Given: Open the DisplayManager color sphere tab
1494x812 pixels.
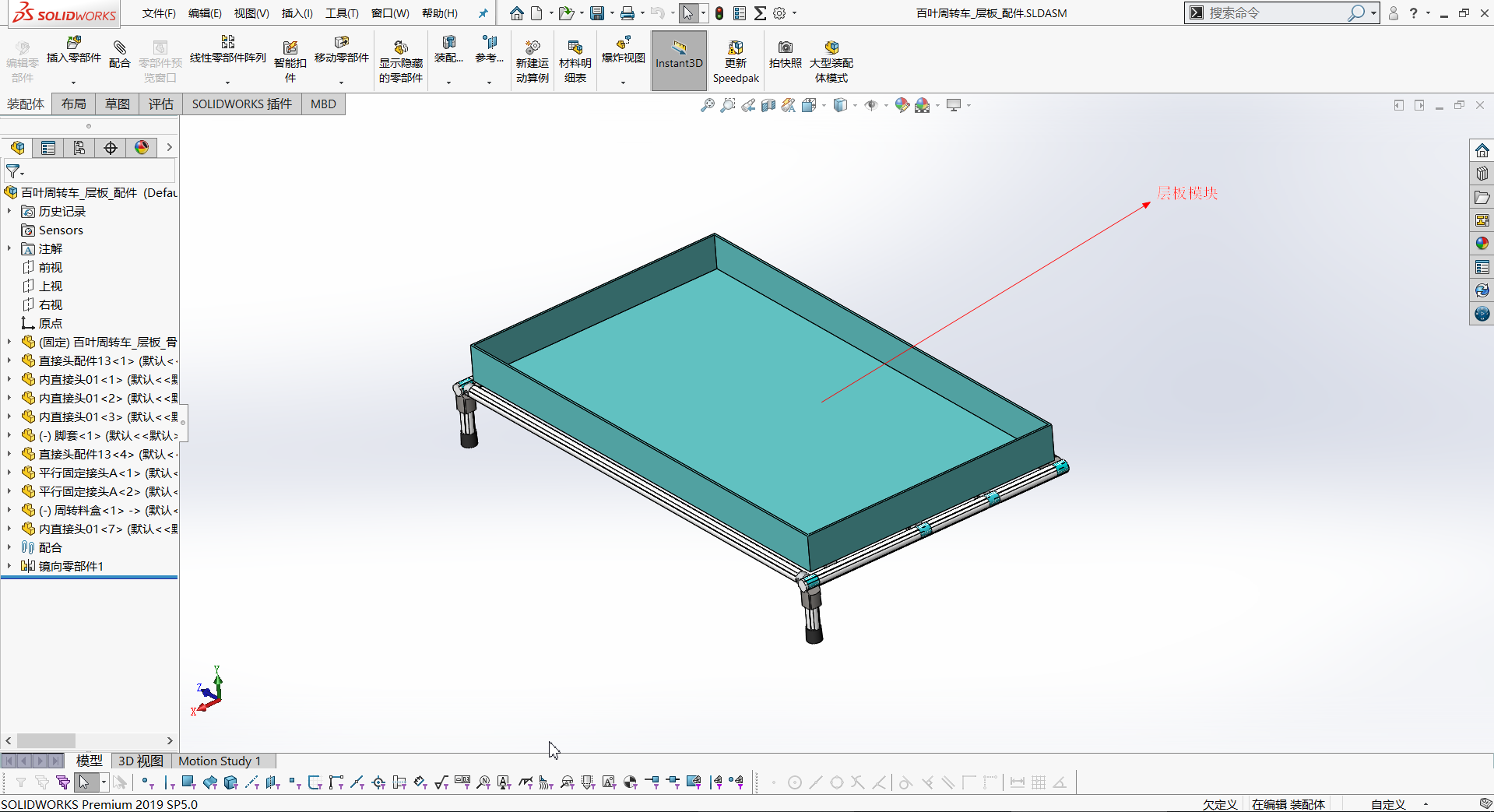Looking at the screenshot, I should pyautogui.click(x=142, y=148).
